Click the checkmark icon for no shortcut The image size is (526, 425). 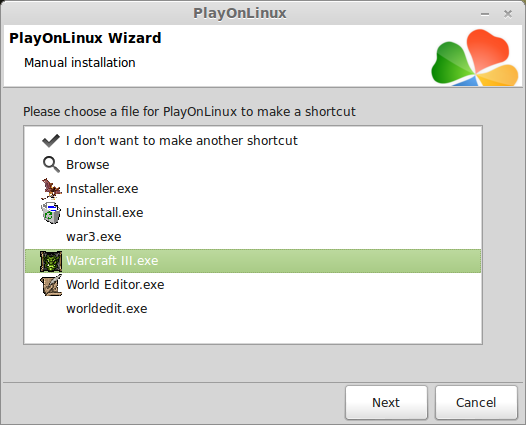tap(51, 141)
